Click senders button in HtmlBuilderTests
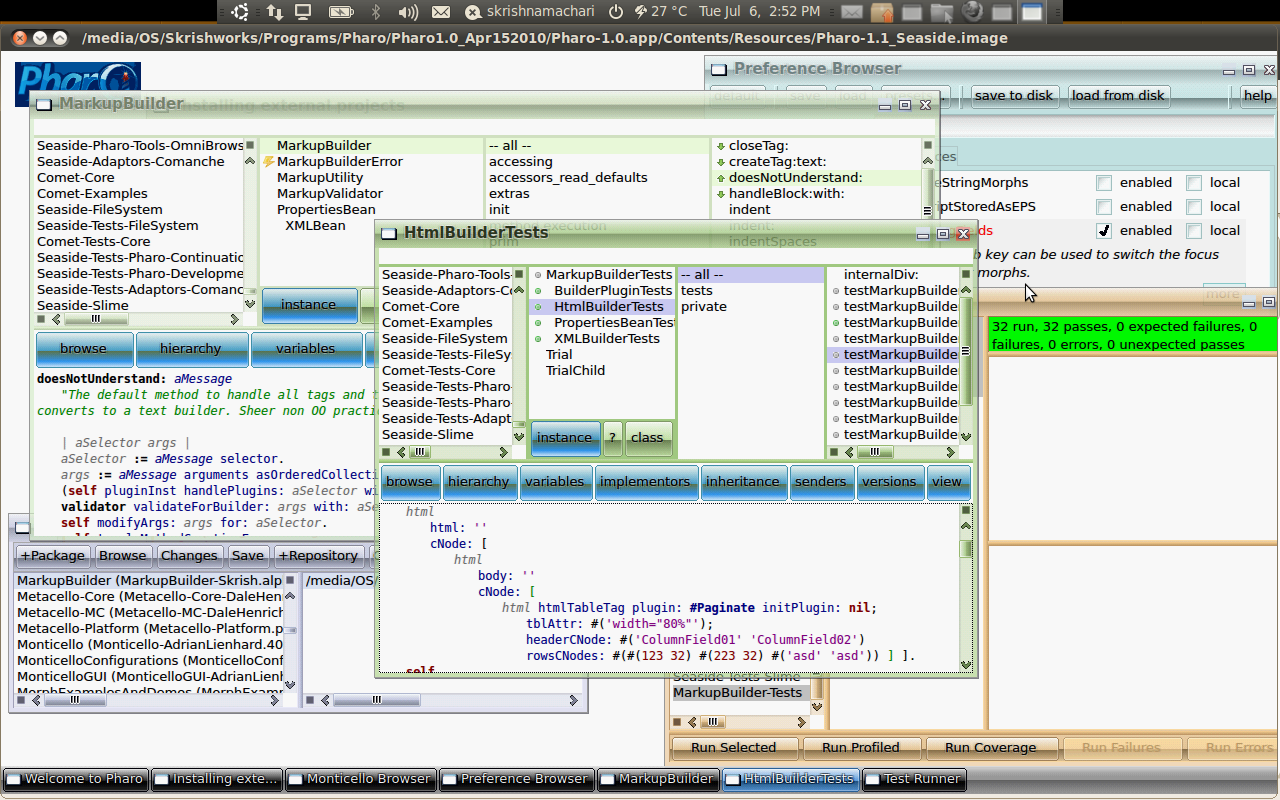This screenshot has width=1280, height=800. [821, 482]
